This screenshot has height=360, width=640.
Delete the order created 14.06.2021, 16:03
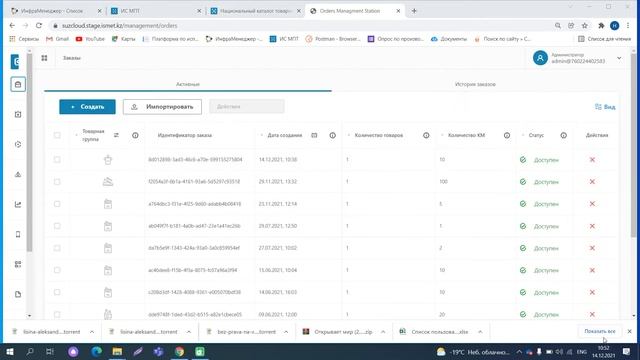pos(592,292)
